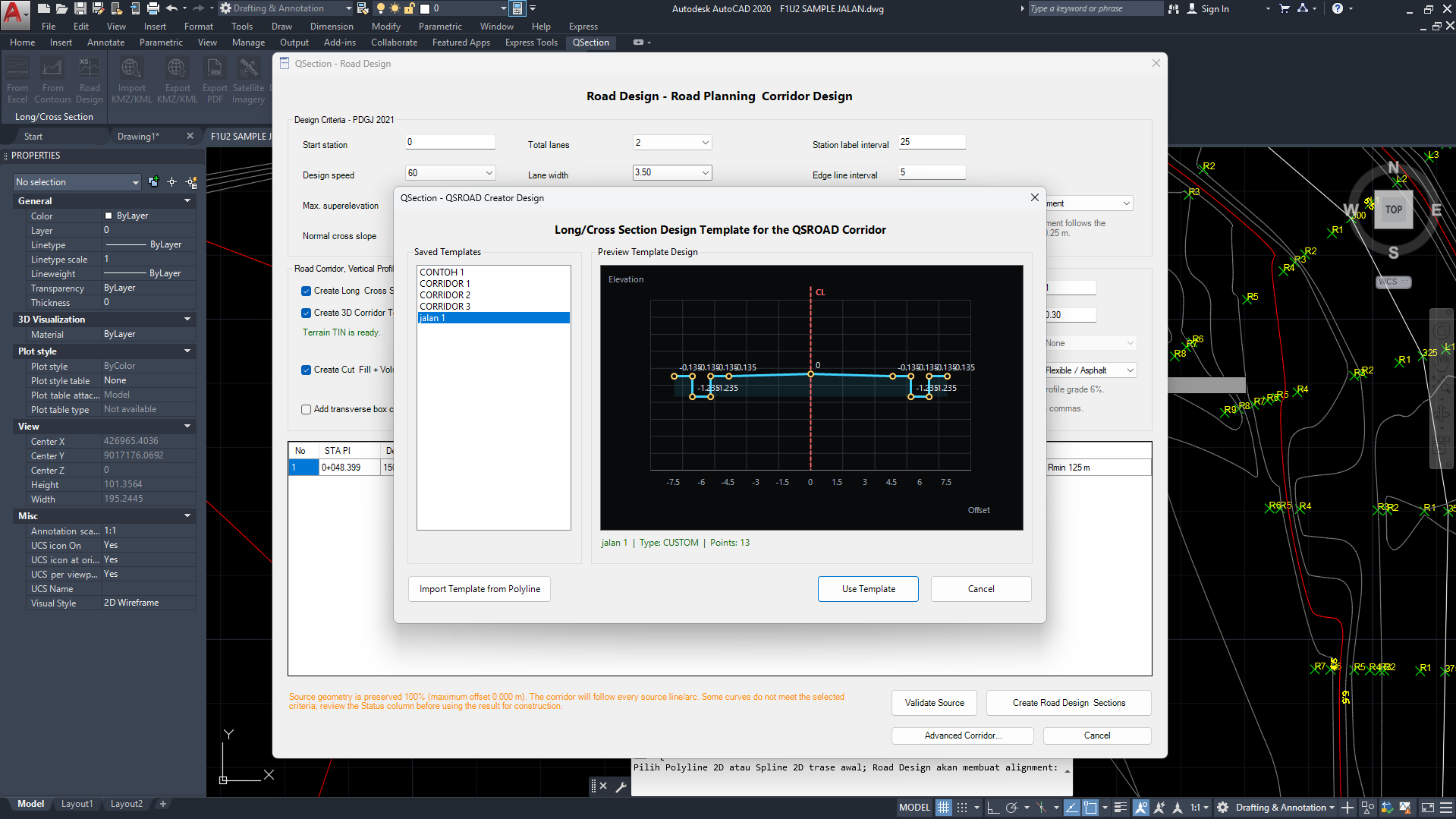Screen dimensions: 1456x819
Task: Click the layer on/off lightbulb icon
Action: pos(381,8)
